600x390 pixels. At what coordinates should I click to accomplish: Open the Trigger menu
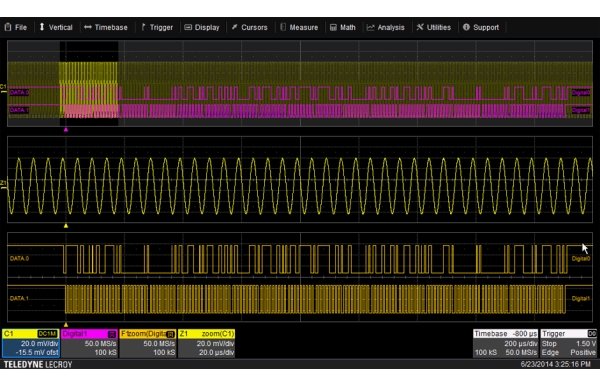click(x=157, y=27)
